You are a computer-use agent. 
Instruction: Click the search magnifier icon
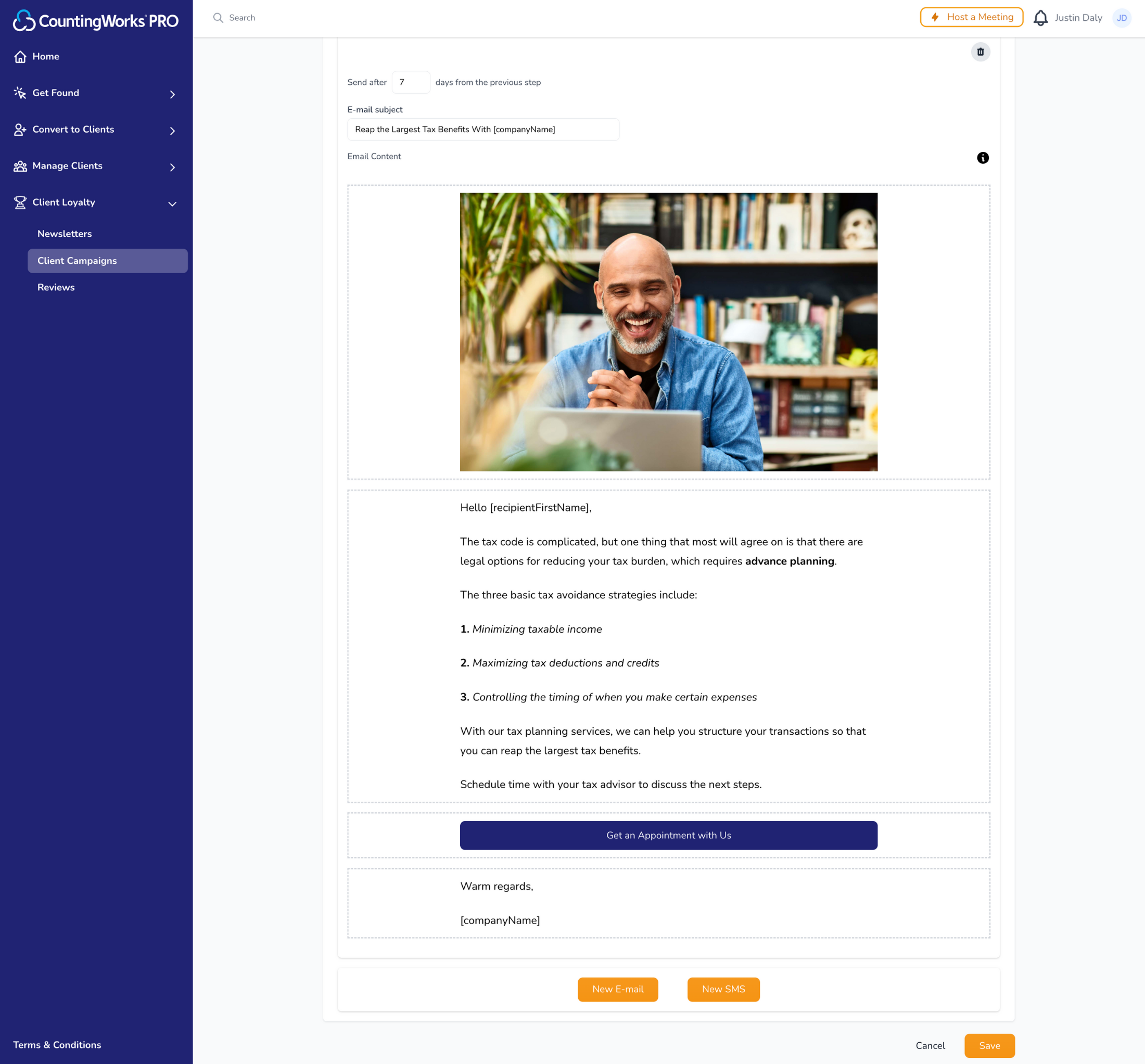coord(218,18)
